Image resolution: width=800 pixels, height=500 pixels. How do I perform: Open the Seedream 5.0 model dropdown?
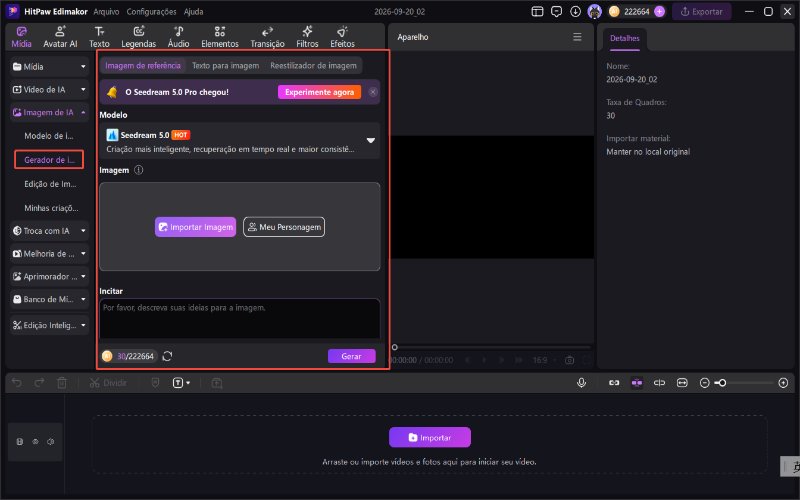coord(371,140)
